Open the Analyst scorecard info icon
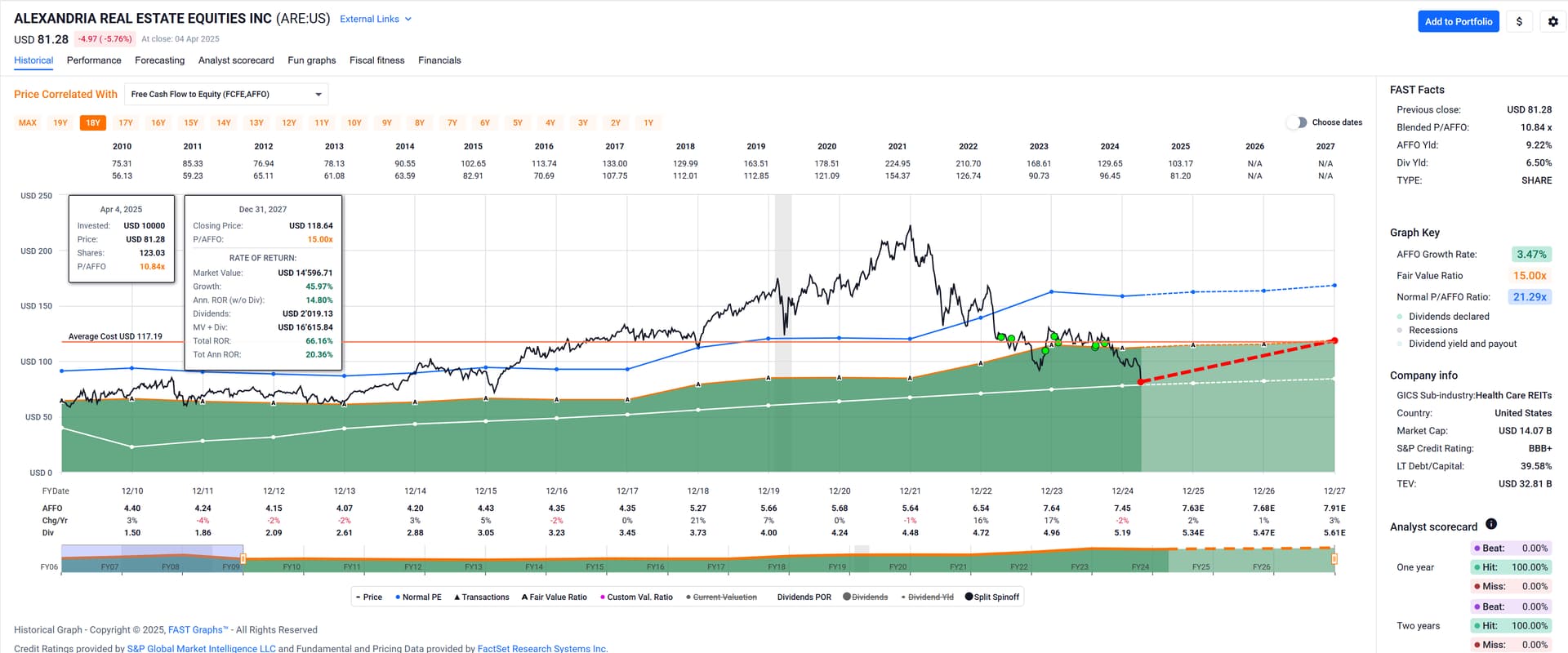The image size is (1568, 653). tap(1490, 524)
